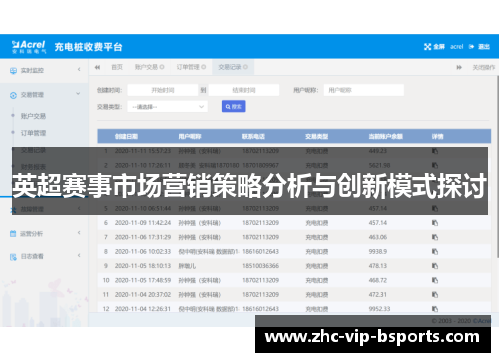
Task: Click the 运营分析 calendar icon in the sidebar
Action: 13,233
